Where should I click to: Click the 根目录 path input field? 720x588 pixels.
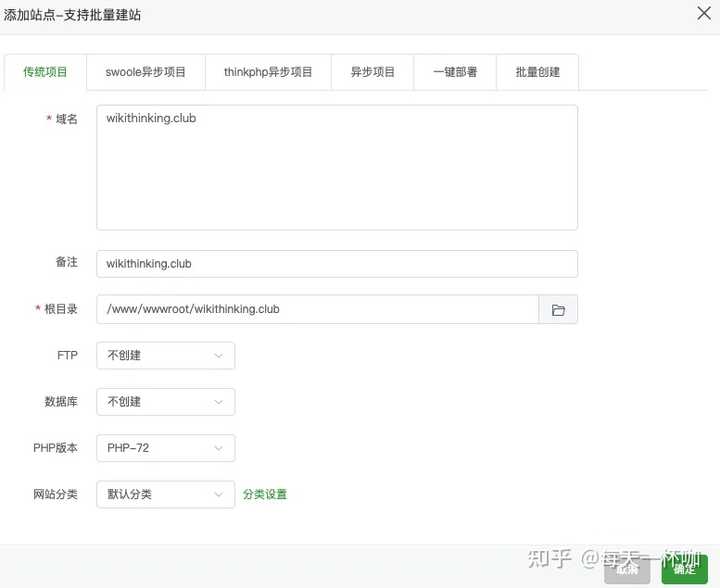click(317, 310)
